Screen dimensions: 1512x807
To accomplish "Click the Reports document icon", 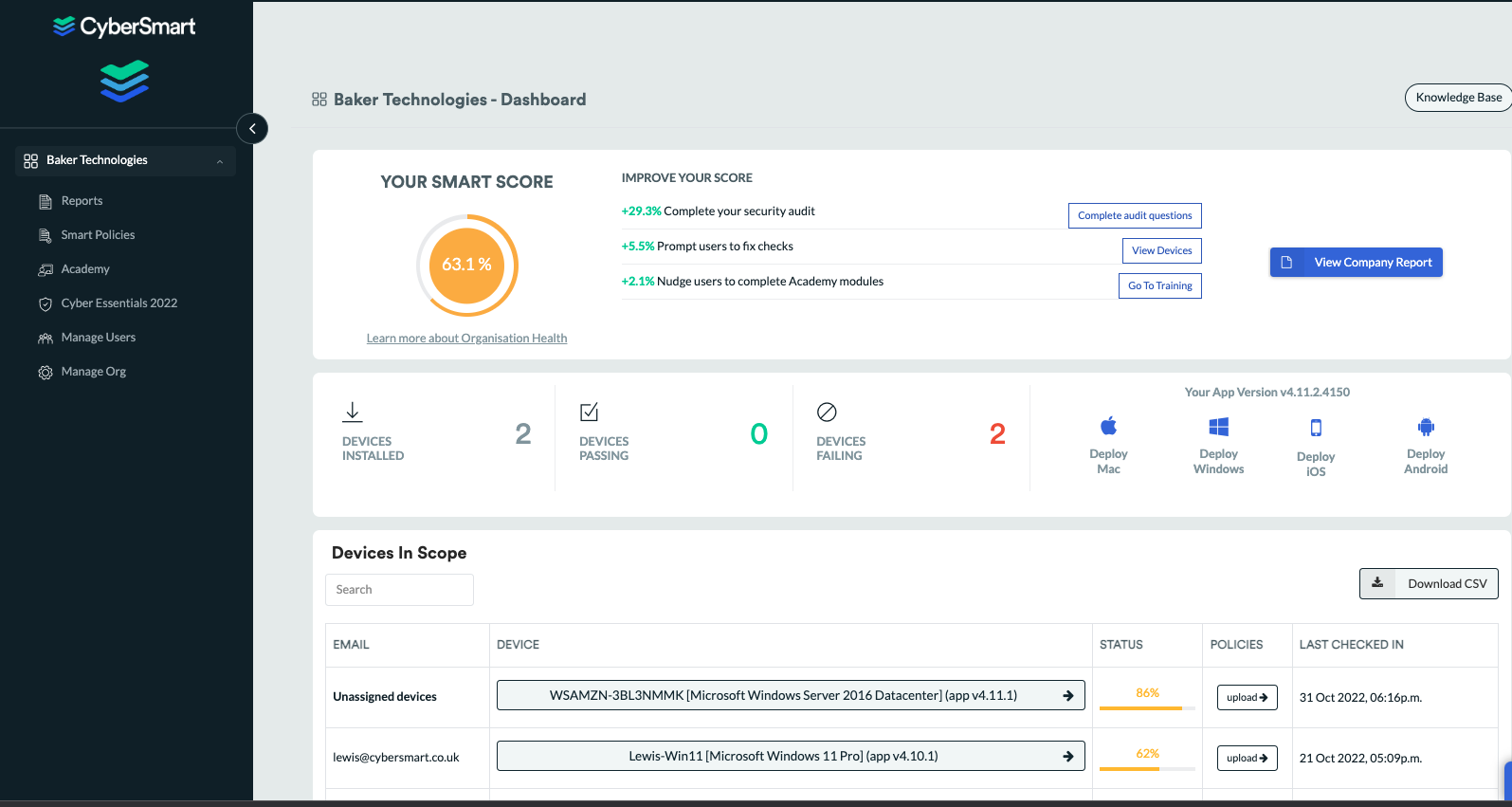I will click(46, 201).
